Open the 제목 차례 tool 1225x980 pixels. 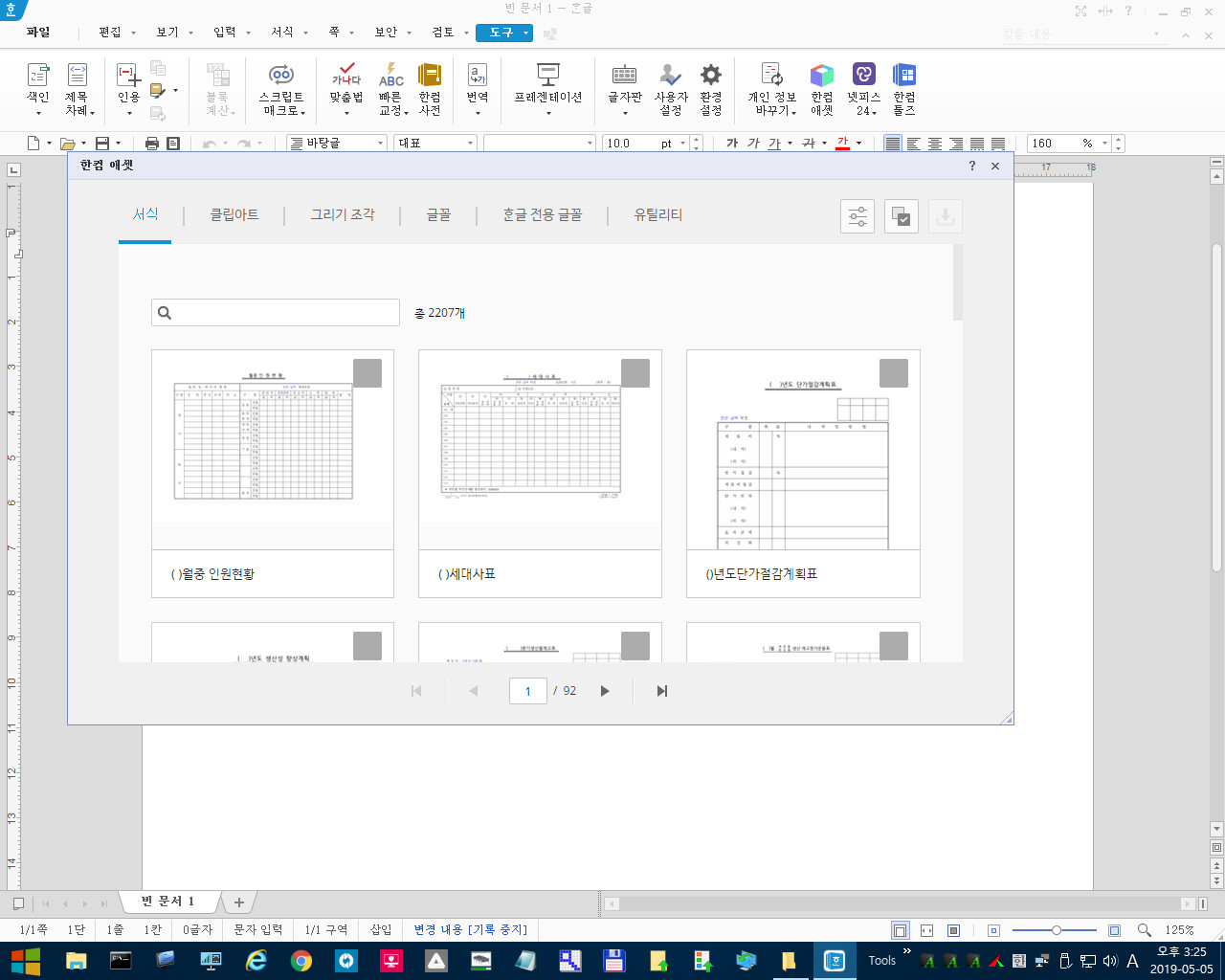(78, 89)
